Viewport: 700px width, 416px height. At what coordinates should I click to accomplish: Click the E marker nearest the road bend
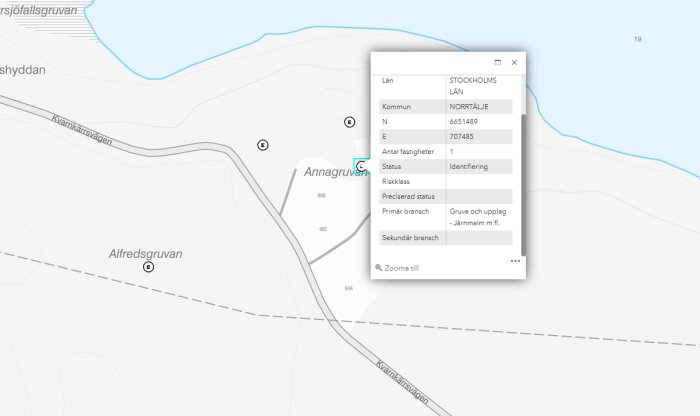tap(263, 145)
